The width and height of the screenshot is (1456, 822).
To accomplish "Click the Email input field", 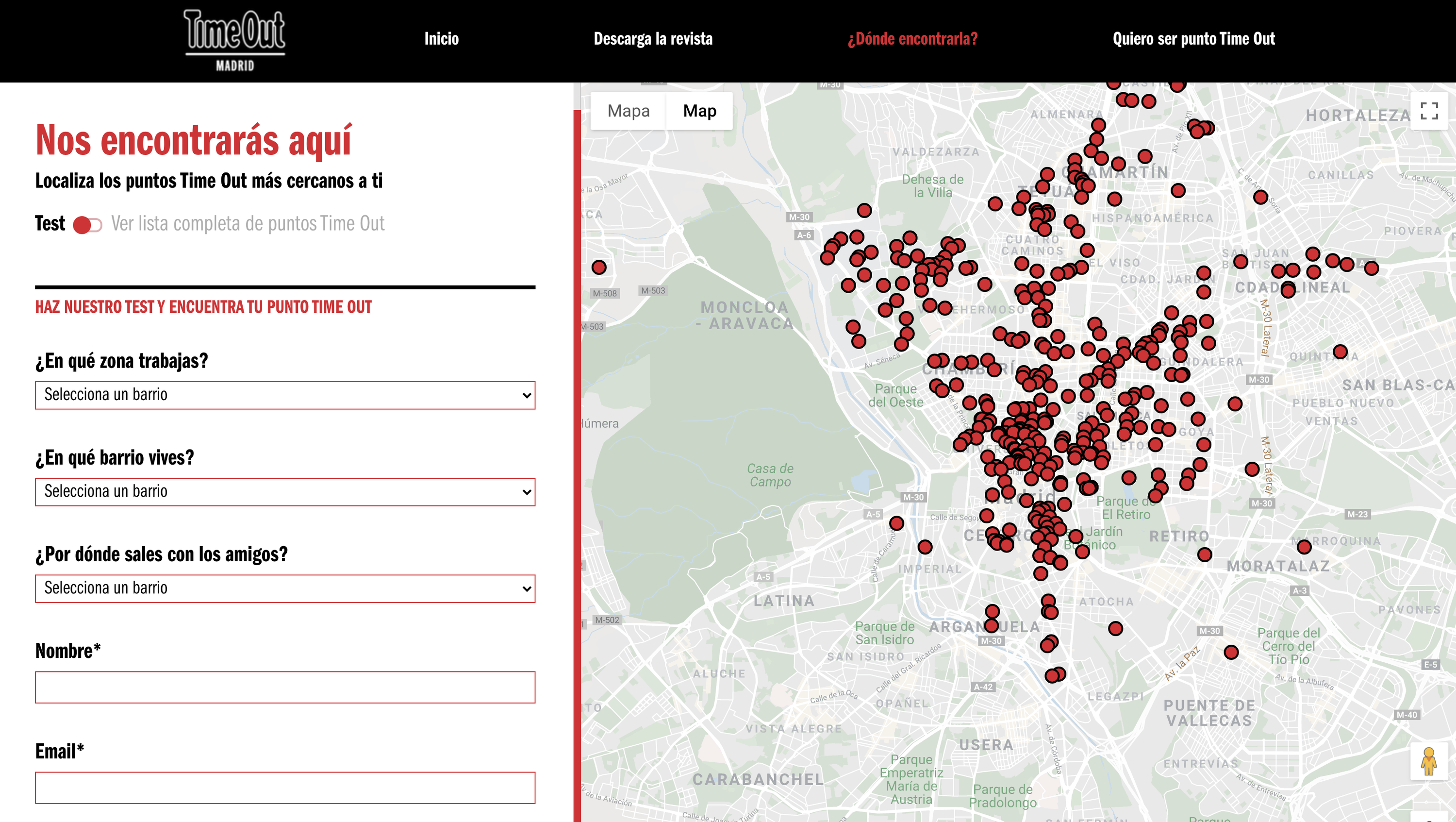I will coord(285,788).
